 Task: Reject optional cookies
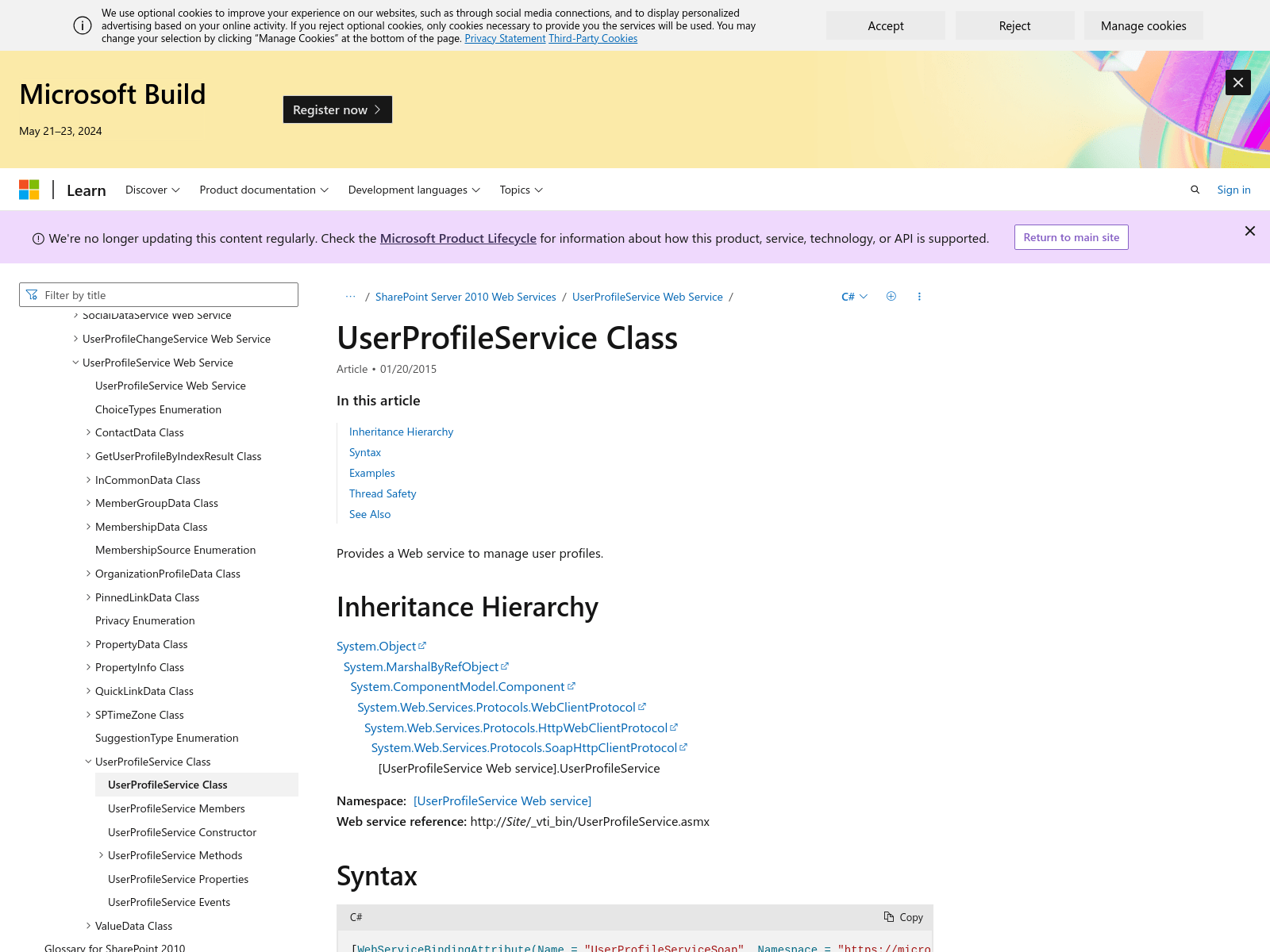1014,25
